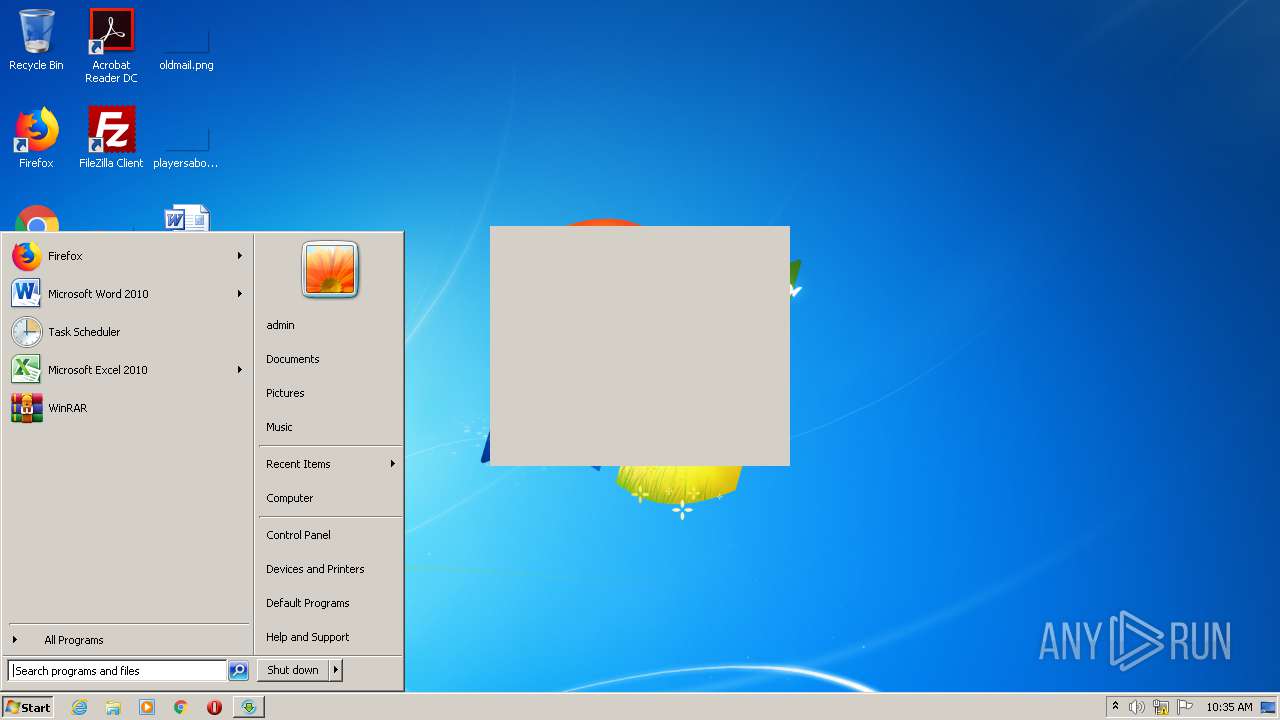Viewport: 1280px width, 720px height.
Task: Click the Excel icon in Start menu
Action: pos(27,370)
